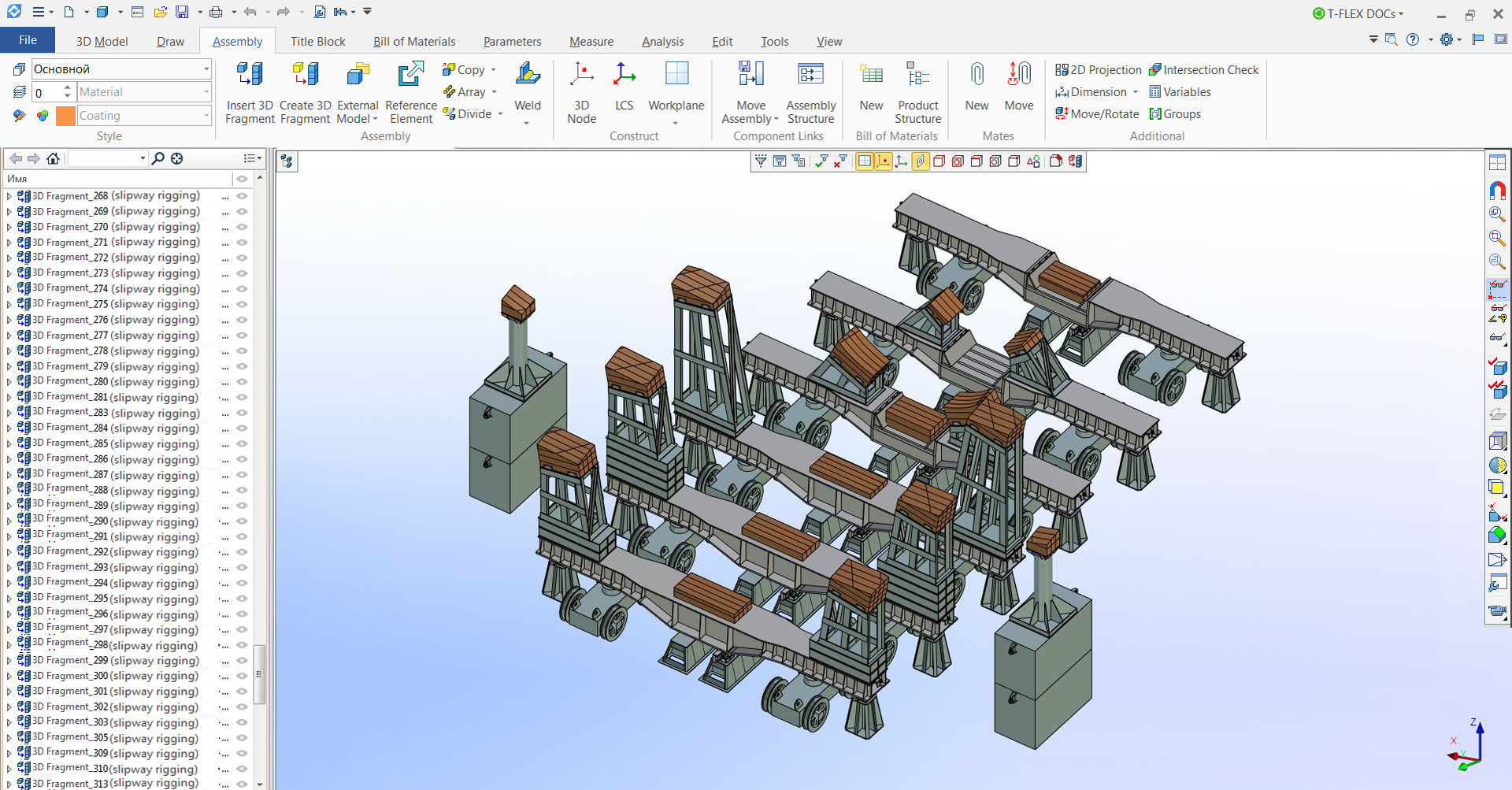Toggle visibility of 3D Fragment_299

click(242, 660)
